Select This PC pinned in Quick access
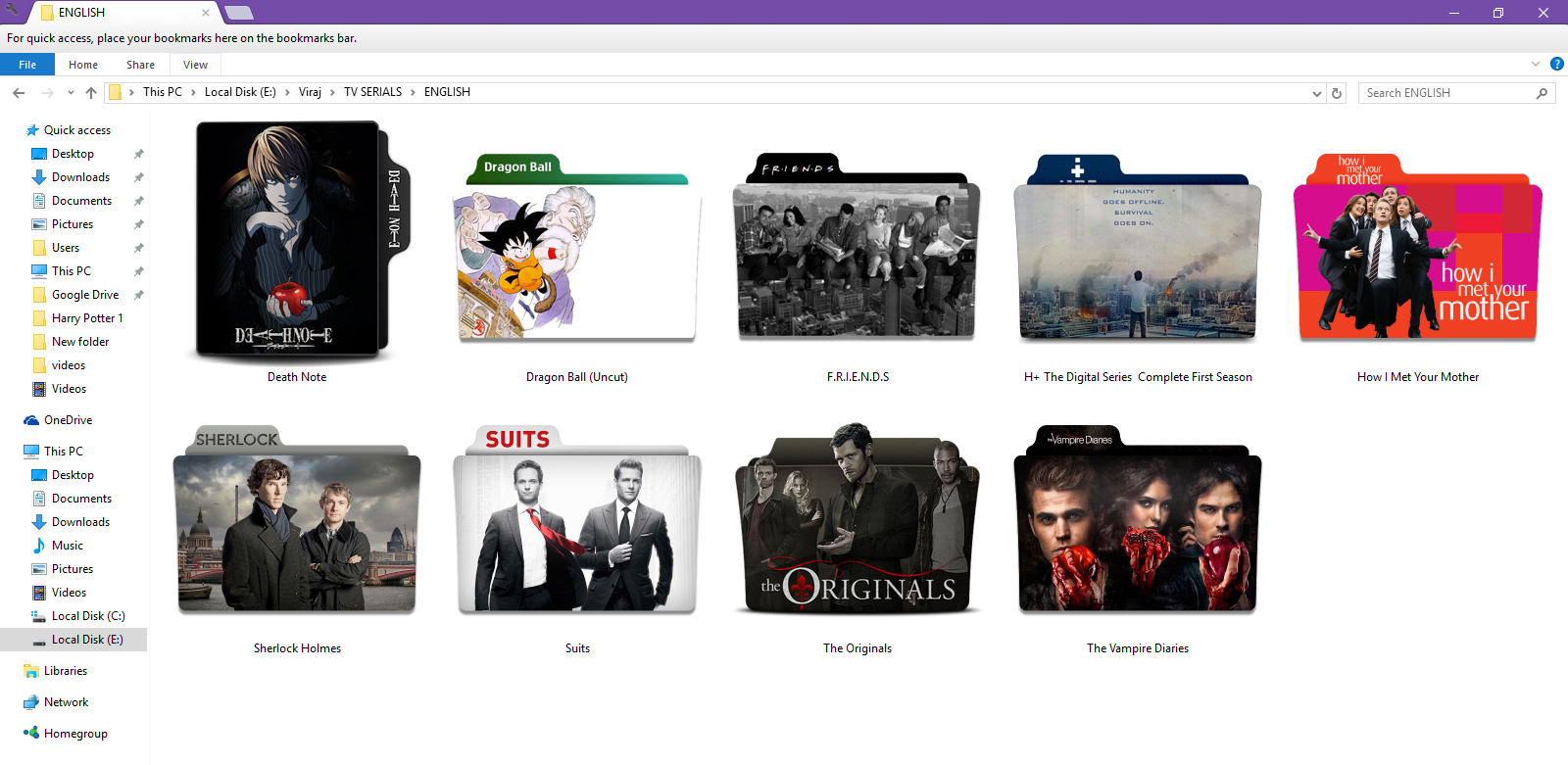The image size is (1568, 765). pos(72,271)
